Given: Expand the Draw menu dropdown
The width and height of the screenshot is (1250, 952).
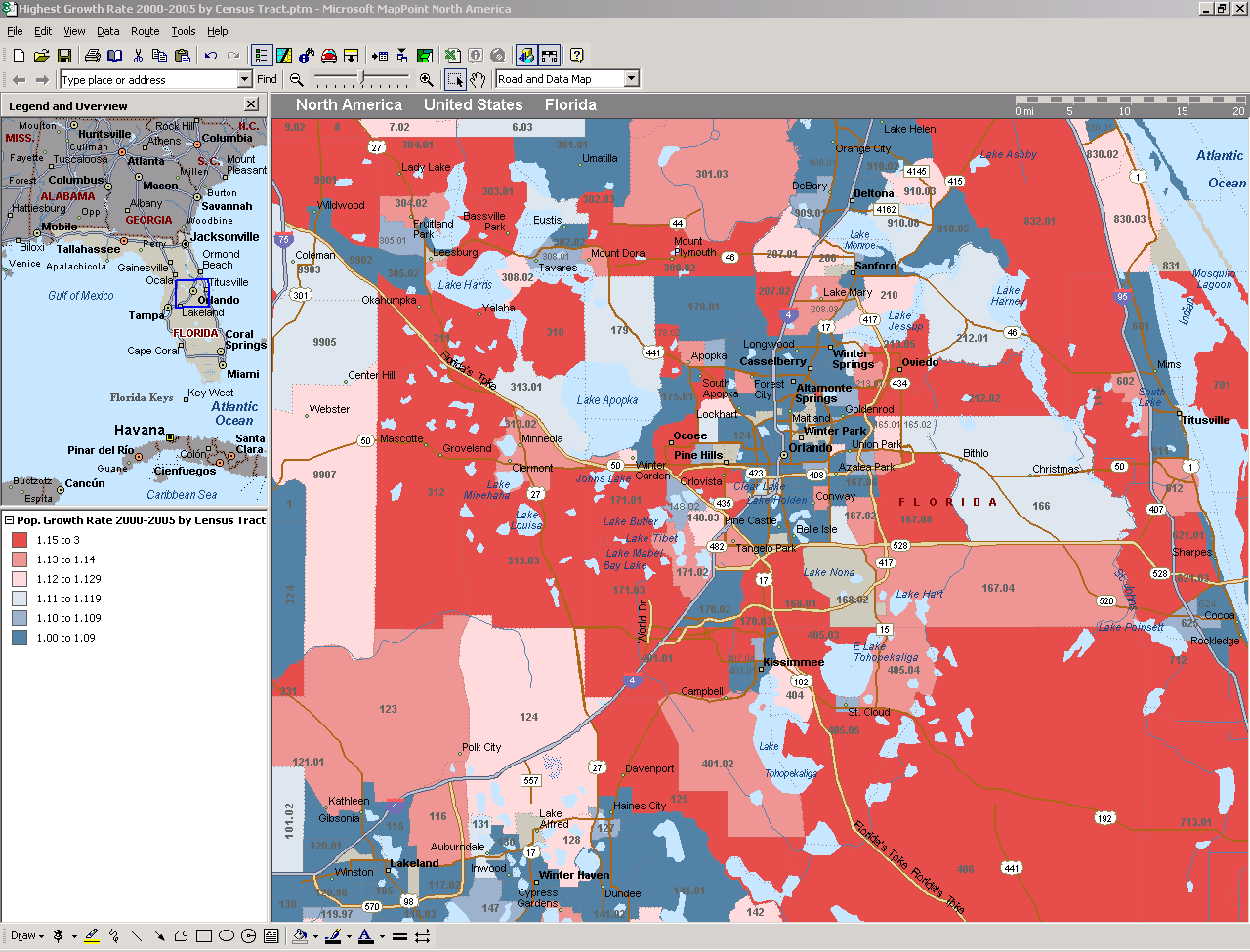Looking at the screenshot, I should click(x=27, y=935).
